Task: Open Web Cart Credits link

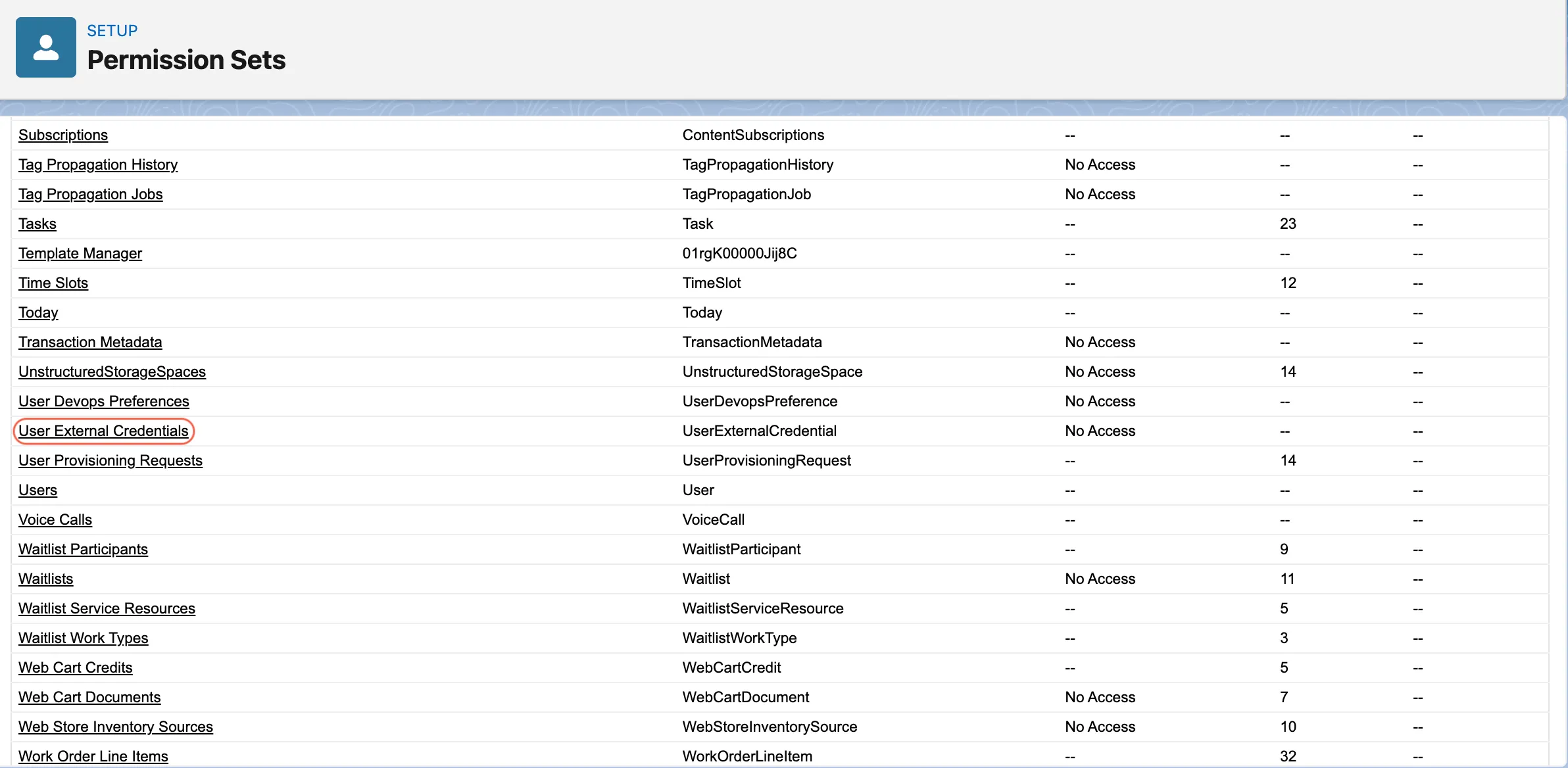Action: 76,667
